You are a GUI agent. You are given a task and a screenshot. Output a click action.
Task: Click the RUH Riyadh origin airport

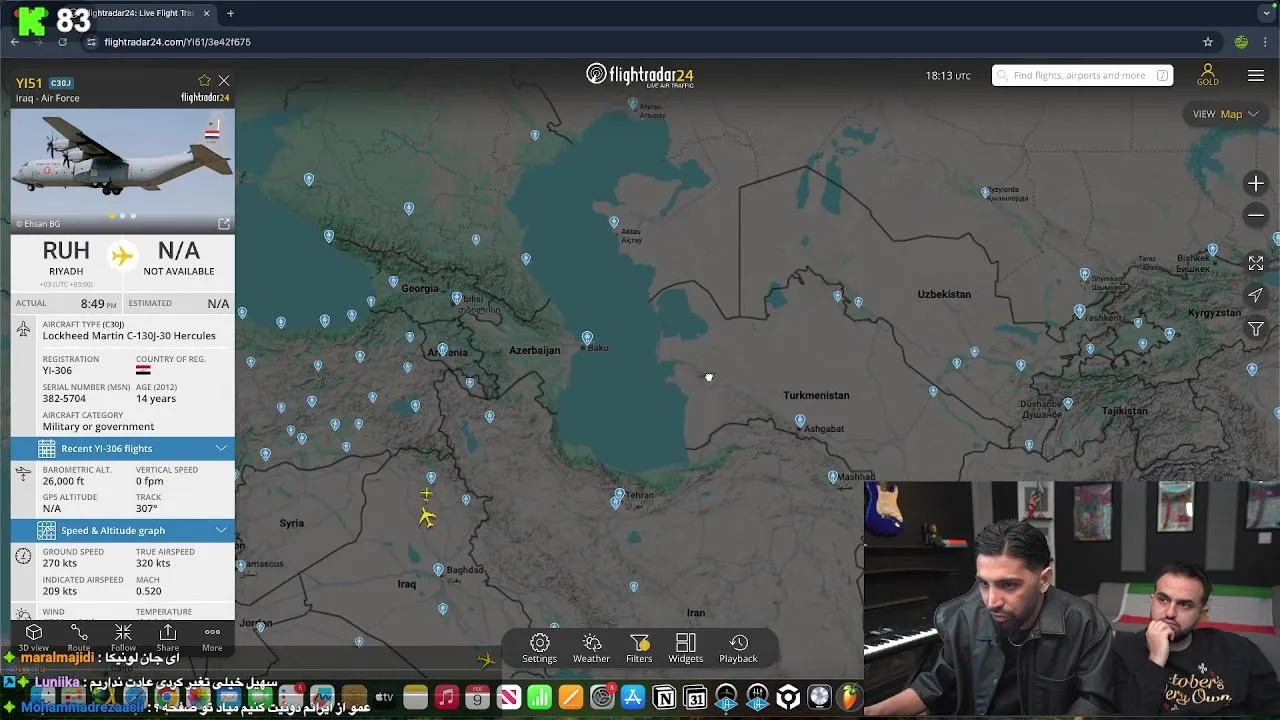(66, 258)
